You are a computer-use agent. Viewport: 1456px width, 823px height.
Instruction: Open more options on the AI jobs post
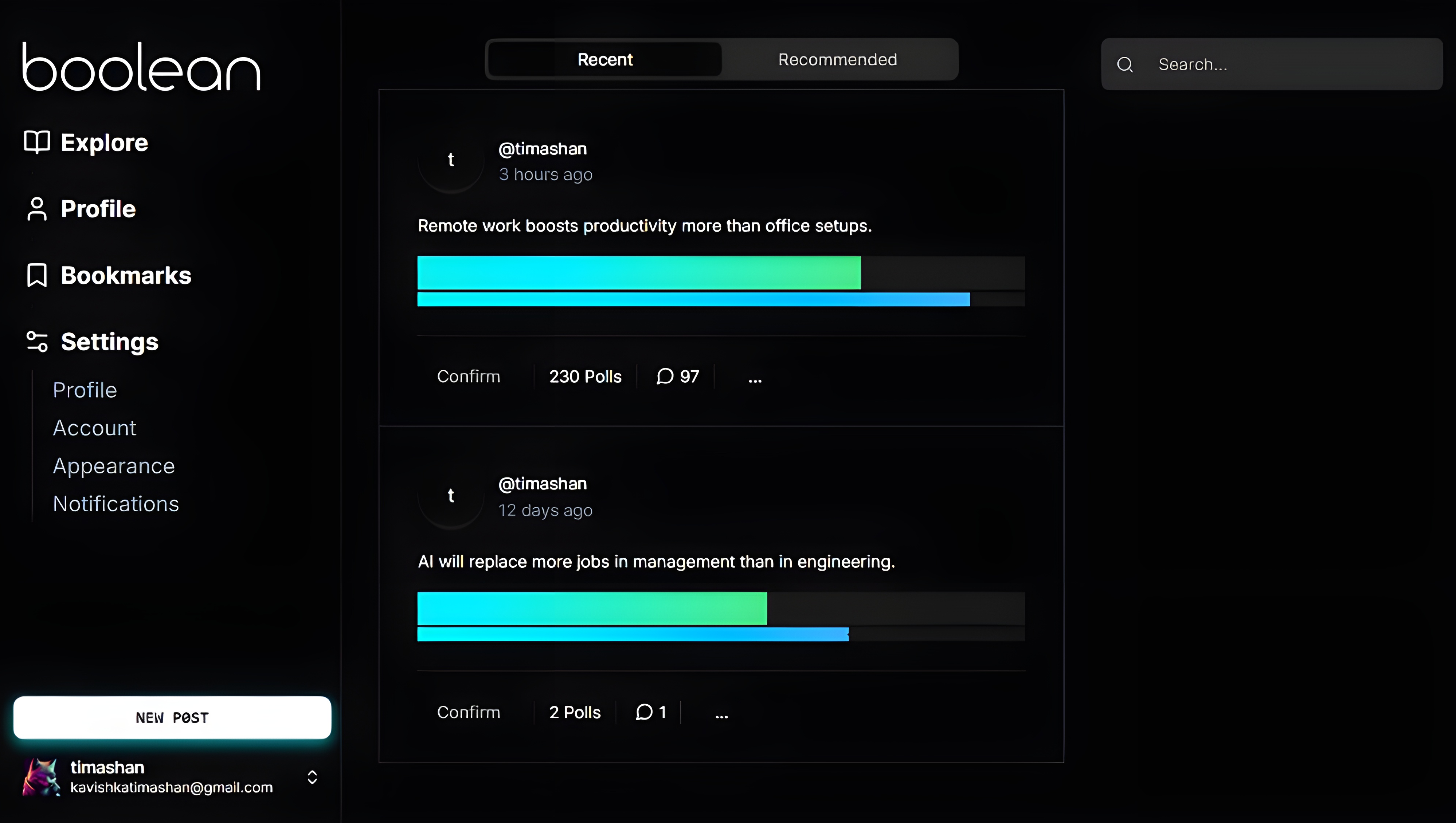coord(721,714)
